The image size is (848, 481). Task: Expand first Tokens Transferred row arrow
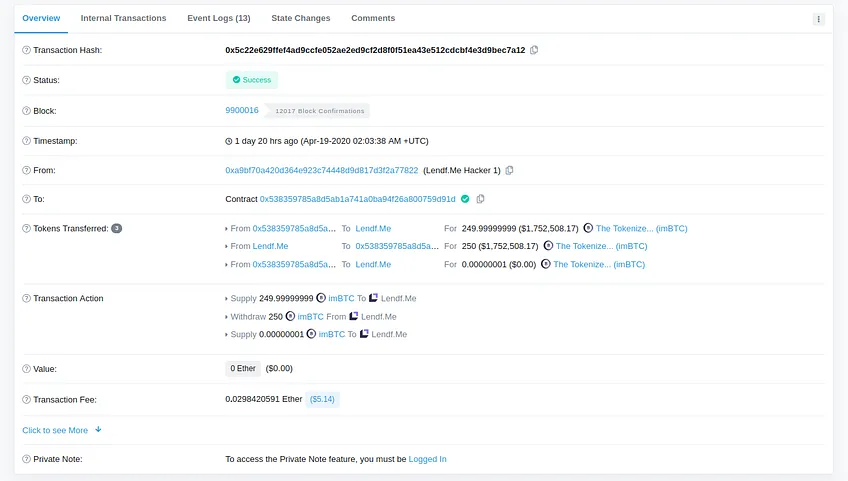pyautogui.click(x=227, y=229)
